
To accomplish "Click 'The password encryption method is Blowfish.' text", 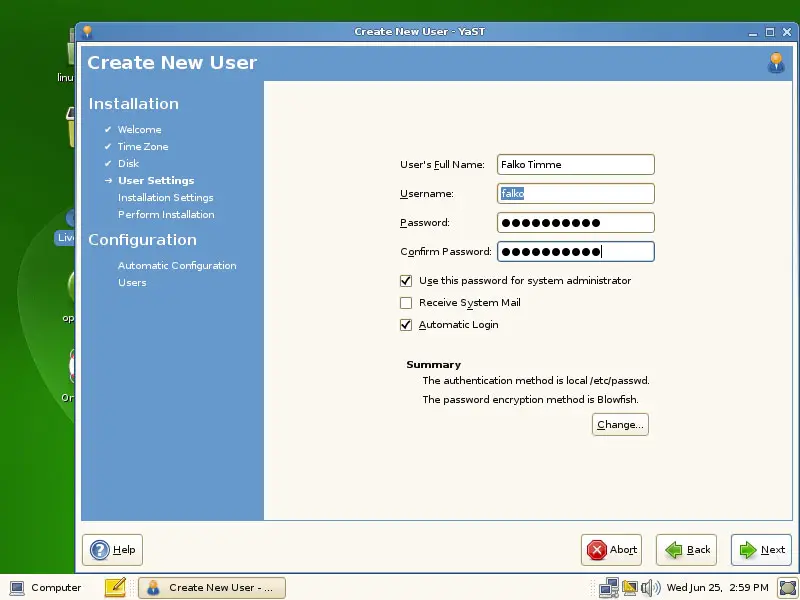I will pyautogui.click(x=531, y=399).
